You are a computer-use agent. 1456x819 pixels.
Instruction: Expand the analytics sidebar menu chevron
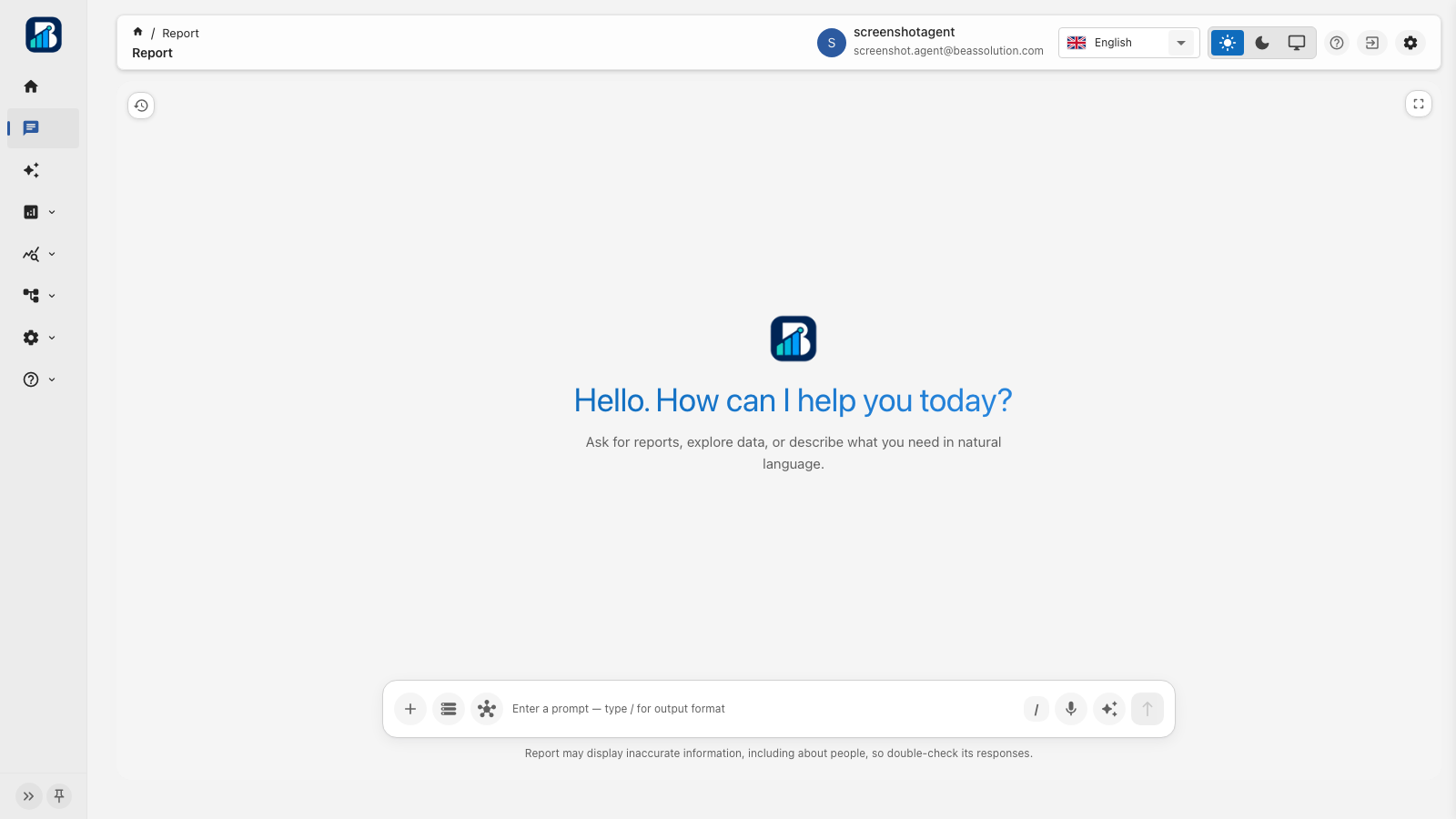[52, 254]
